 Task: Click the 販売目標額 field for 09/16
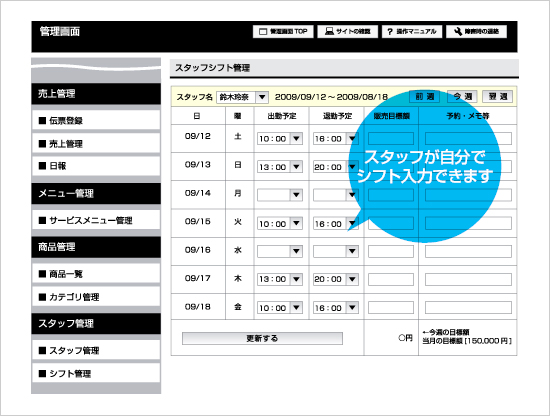coord(391,251)
